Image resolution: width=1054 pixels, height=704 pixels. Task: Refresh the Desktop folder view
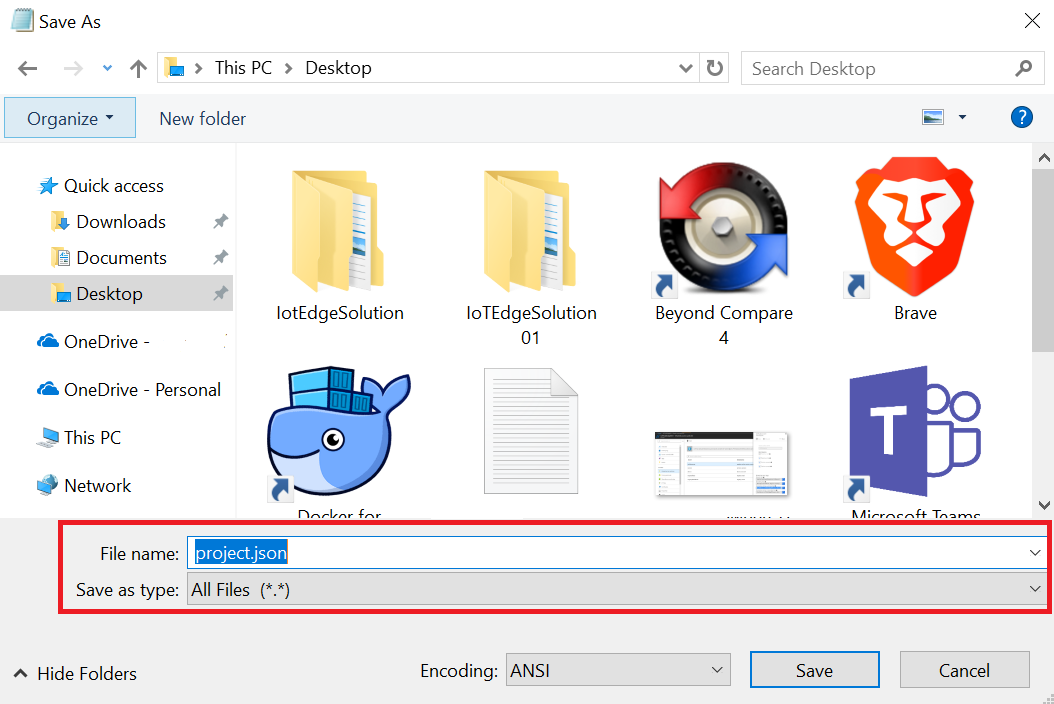pyautogui.click(x=715, y=68)
